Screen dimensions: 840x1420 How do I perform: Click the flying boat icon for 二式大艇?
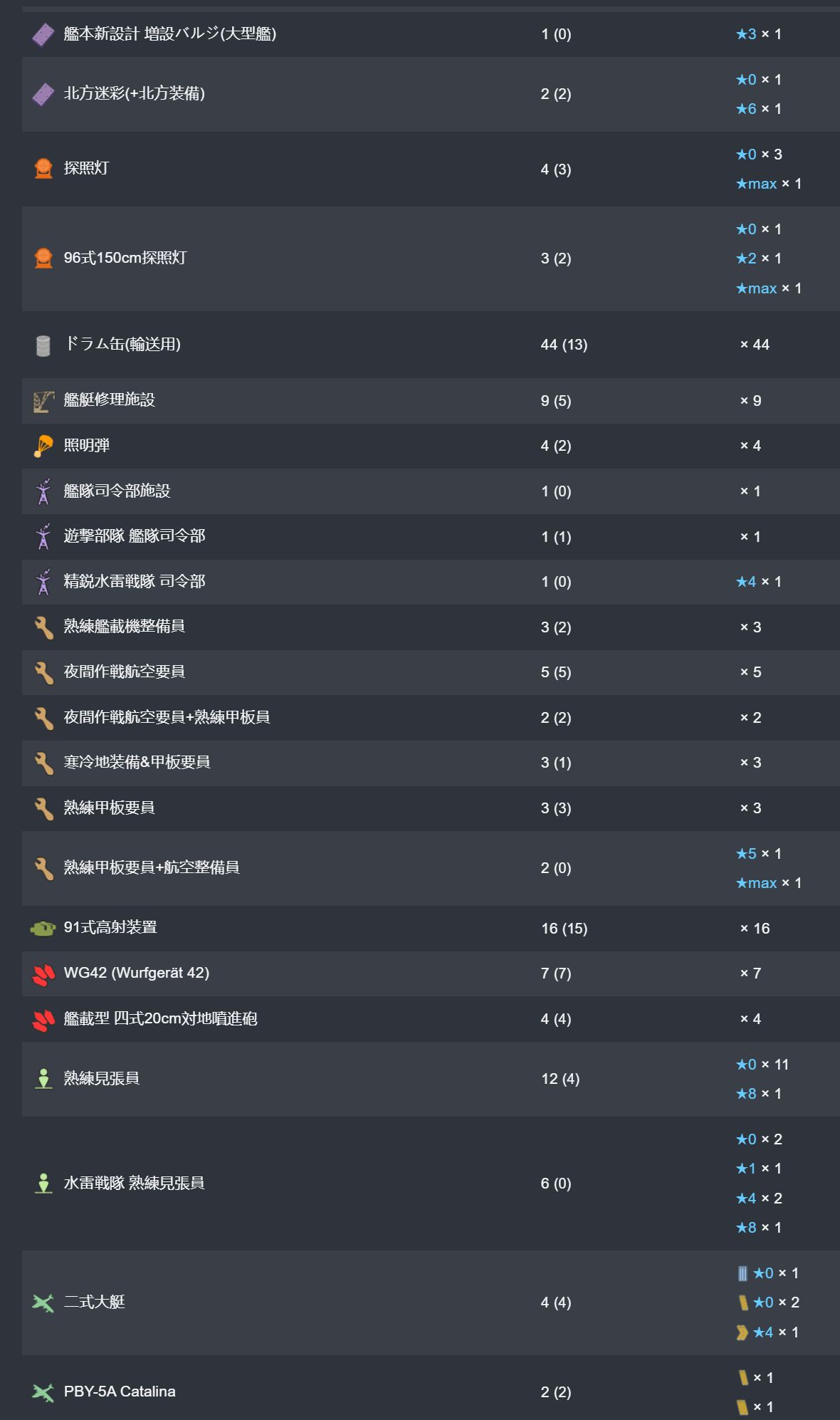point(43,1303)
